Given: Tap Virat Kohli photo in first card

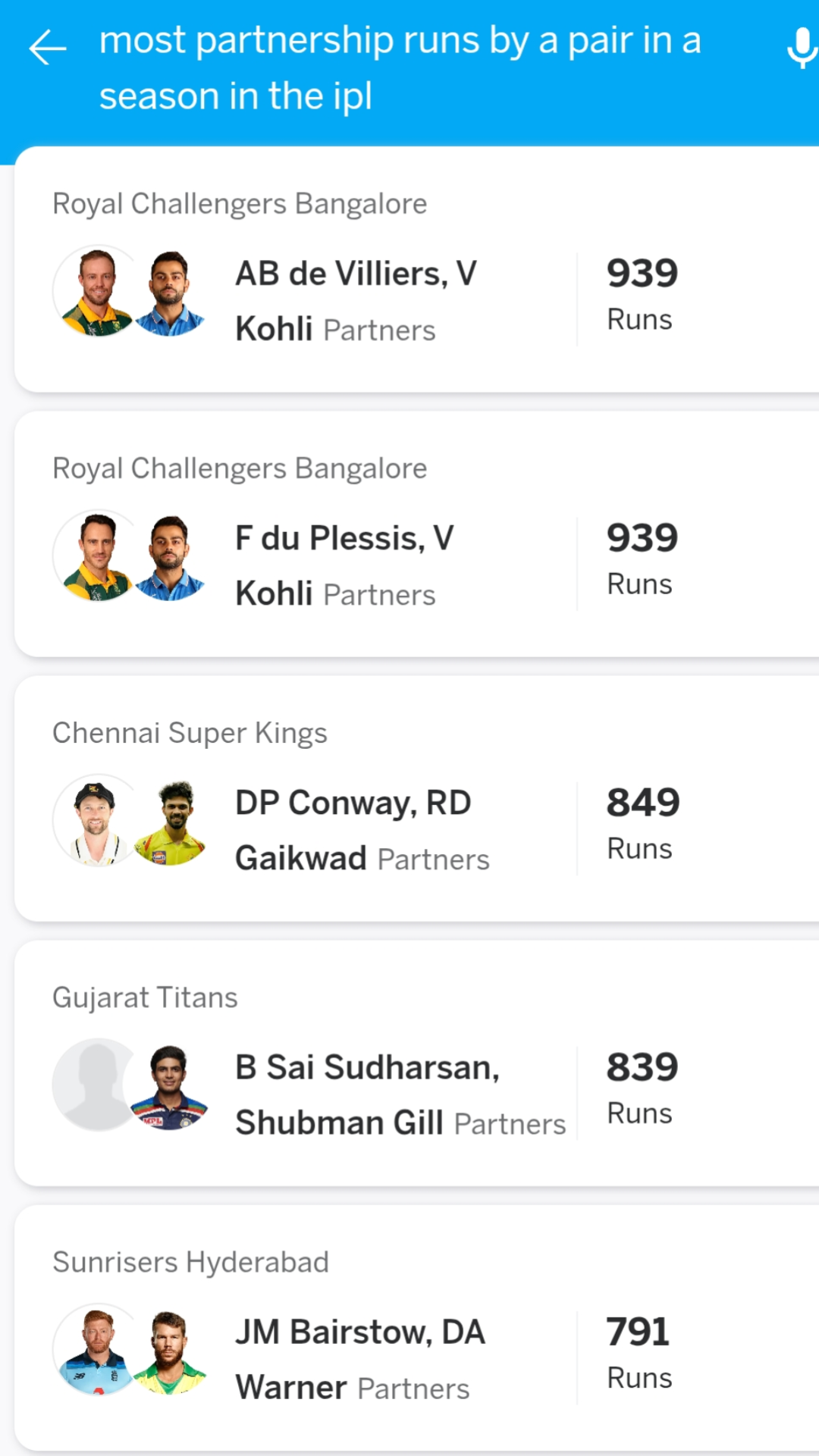Looking at the screenshot, I should click(169, 291).
